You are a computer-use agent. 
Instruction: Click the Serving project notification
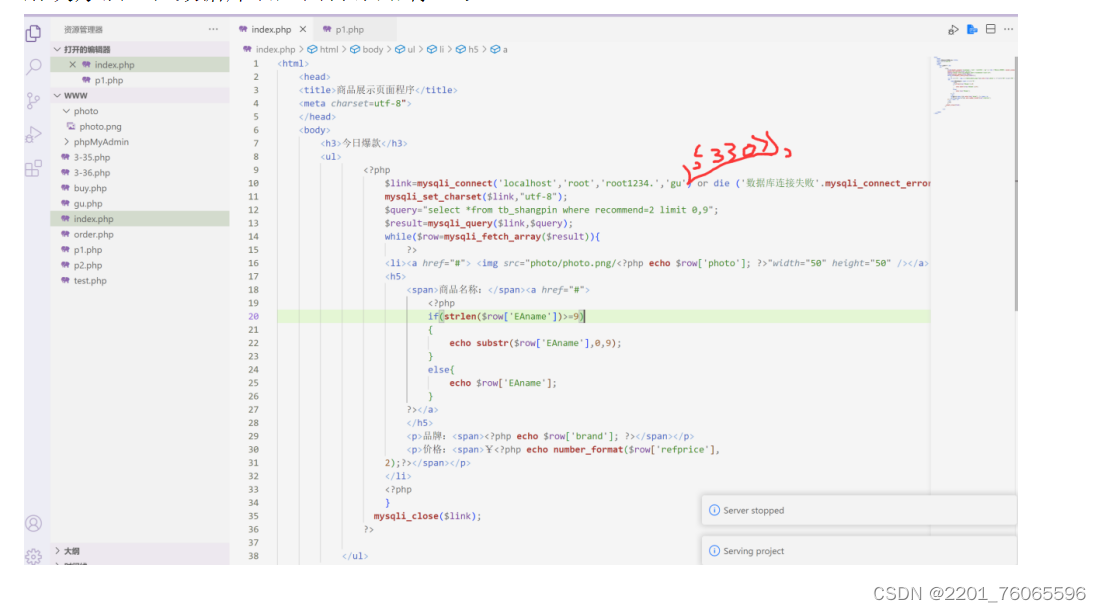click(x=859, y=551)
